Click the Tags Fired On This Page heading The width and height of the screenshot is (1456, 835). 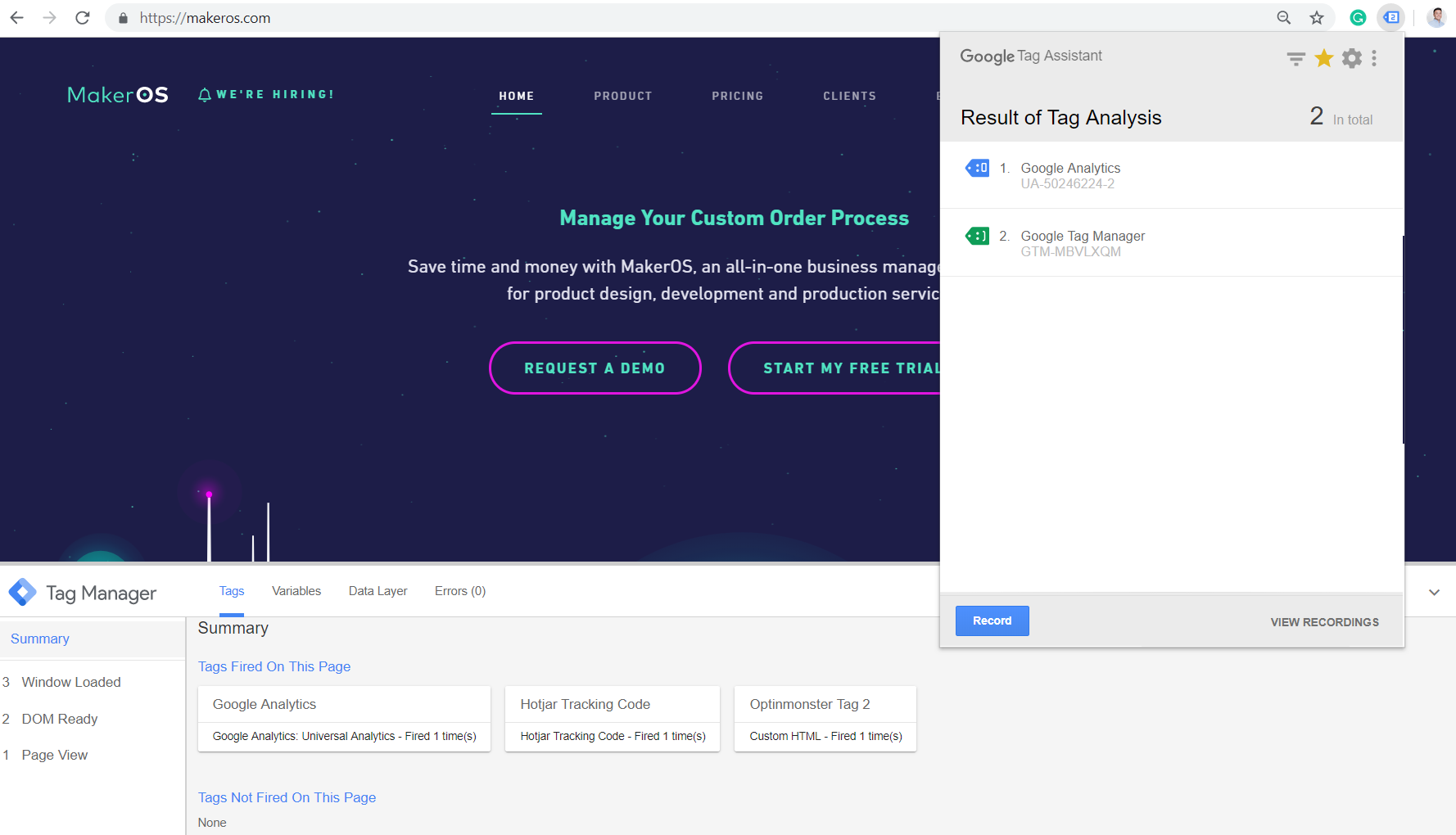coord(274,666)
